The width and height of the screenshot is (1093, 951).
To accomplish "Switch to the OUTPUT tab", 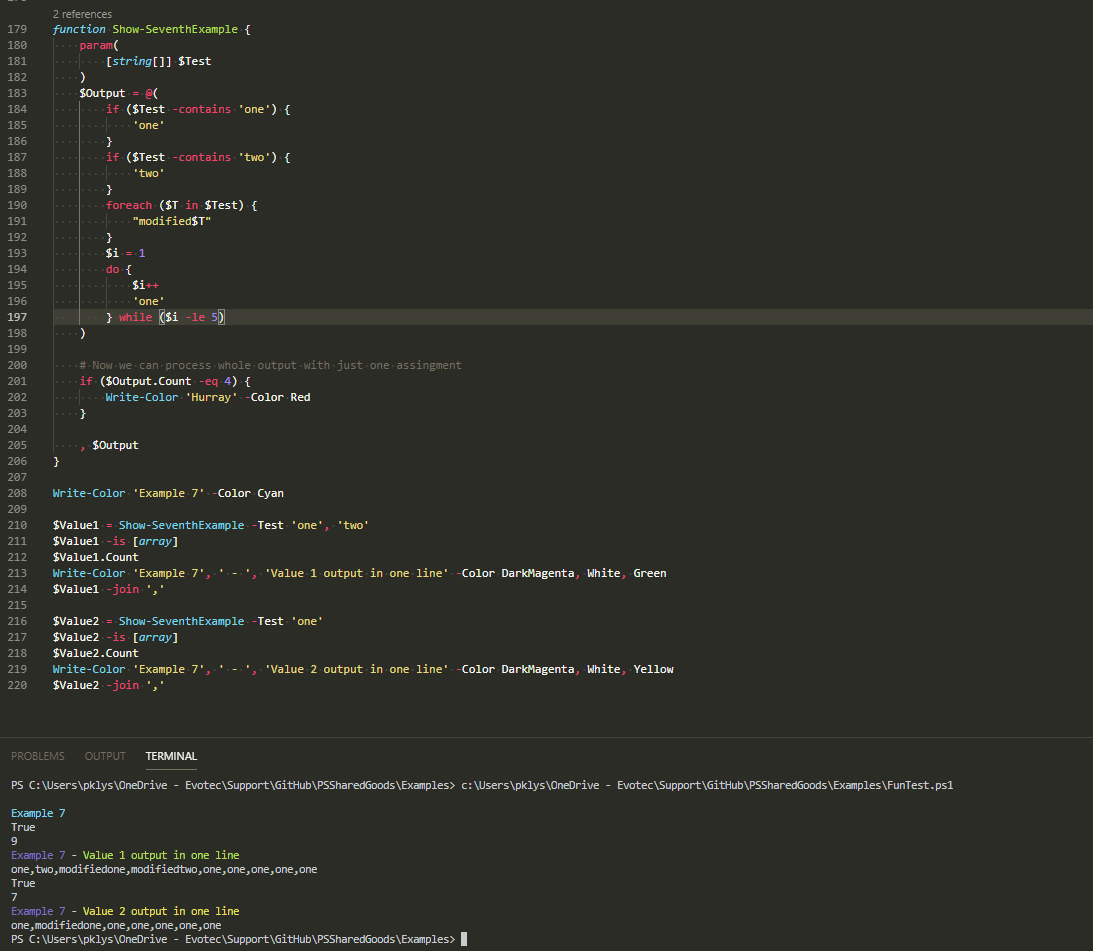I will coord(104,756).
